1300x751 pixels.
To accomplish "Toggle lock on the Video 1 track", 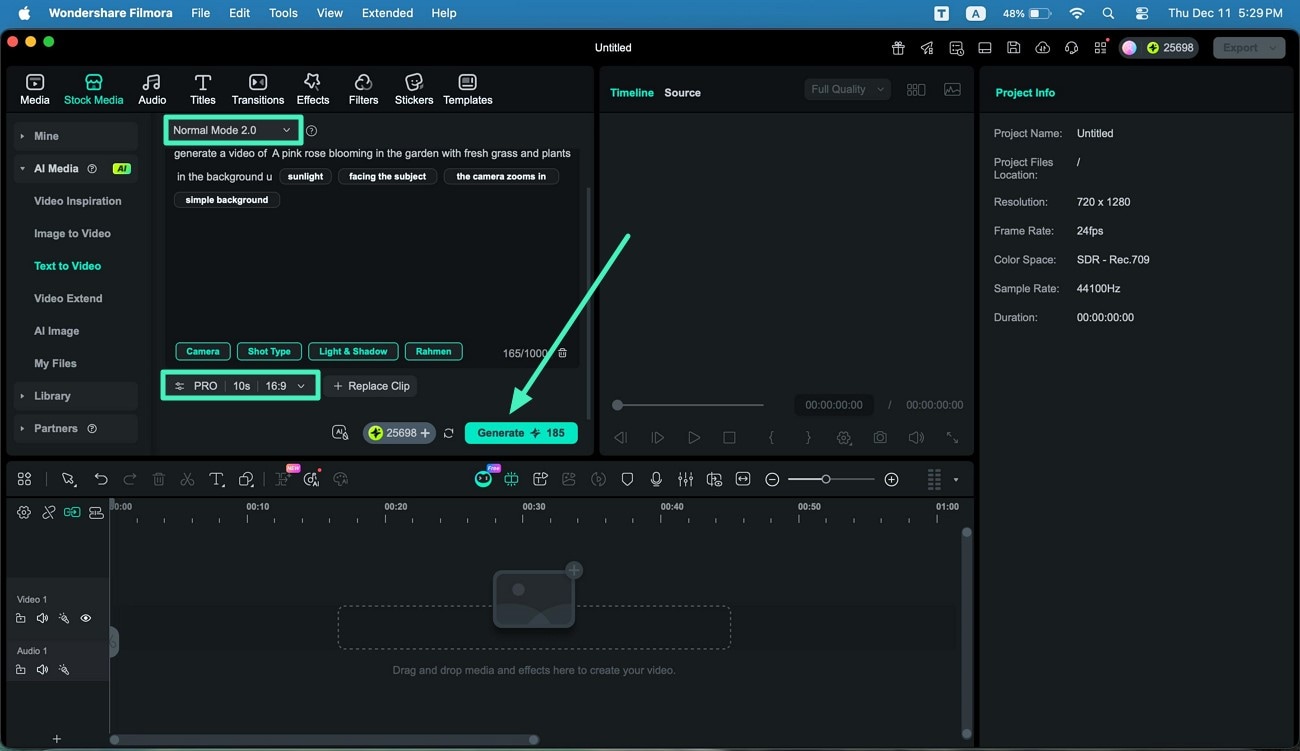I will 21,619.
